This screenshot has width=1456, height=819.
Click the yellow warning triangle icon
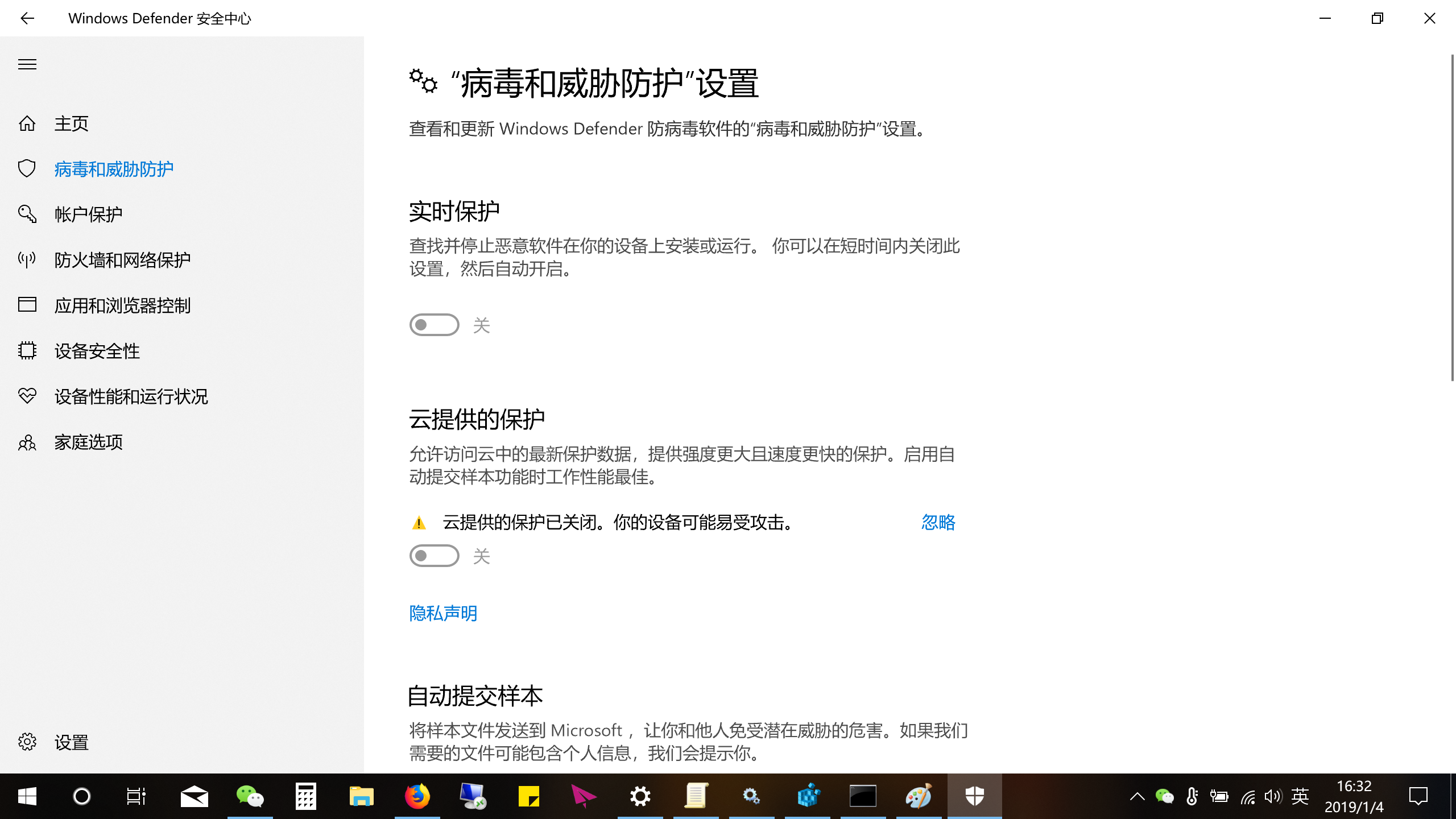tap(419, 523)
